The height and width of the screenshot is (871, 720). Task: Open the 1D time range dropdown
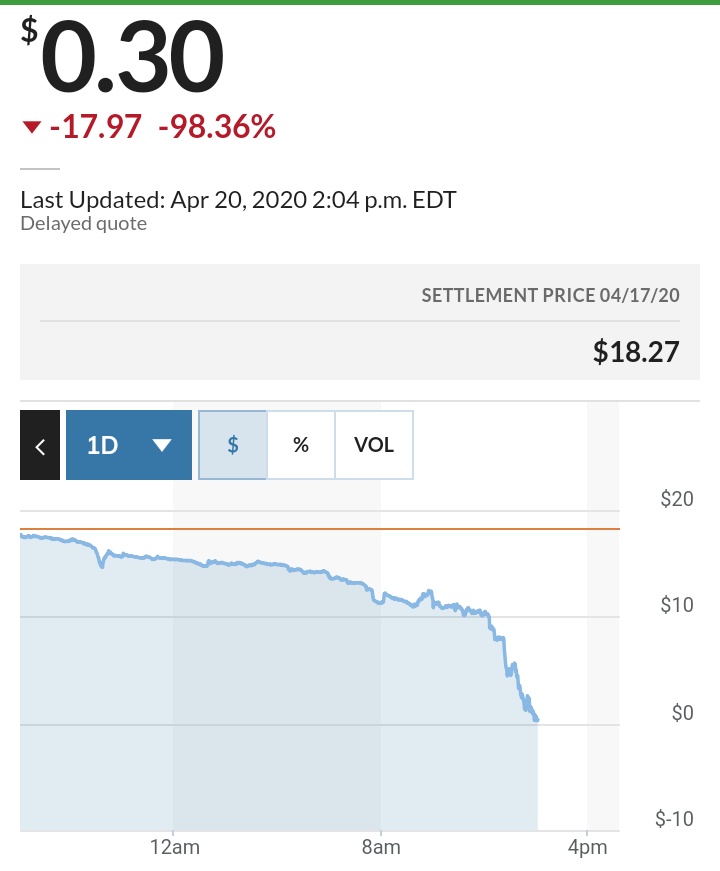pyautogui.click(x=129, y=445)
